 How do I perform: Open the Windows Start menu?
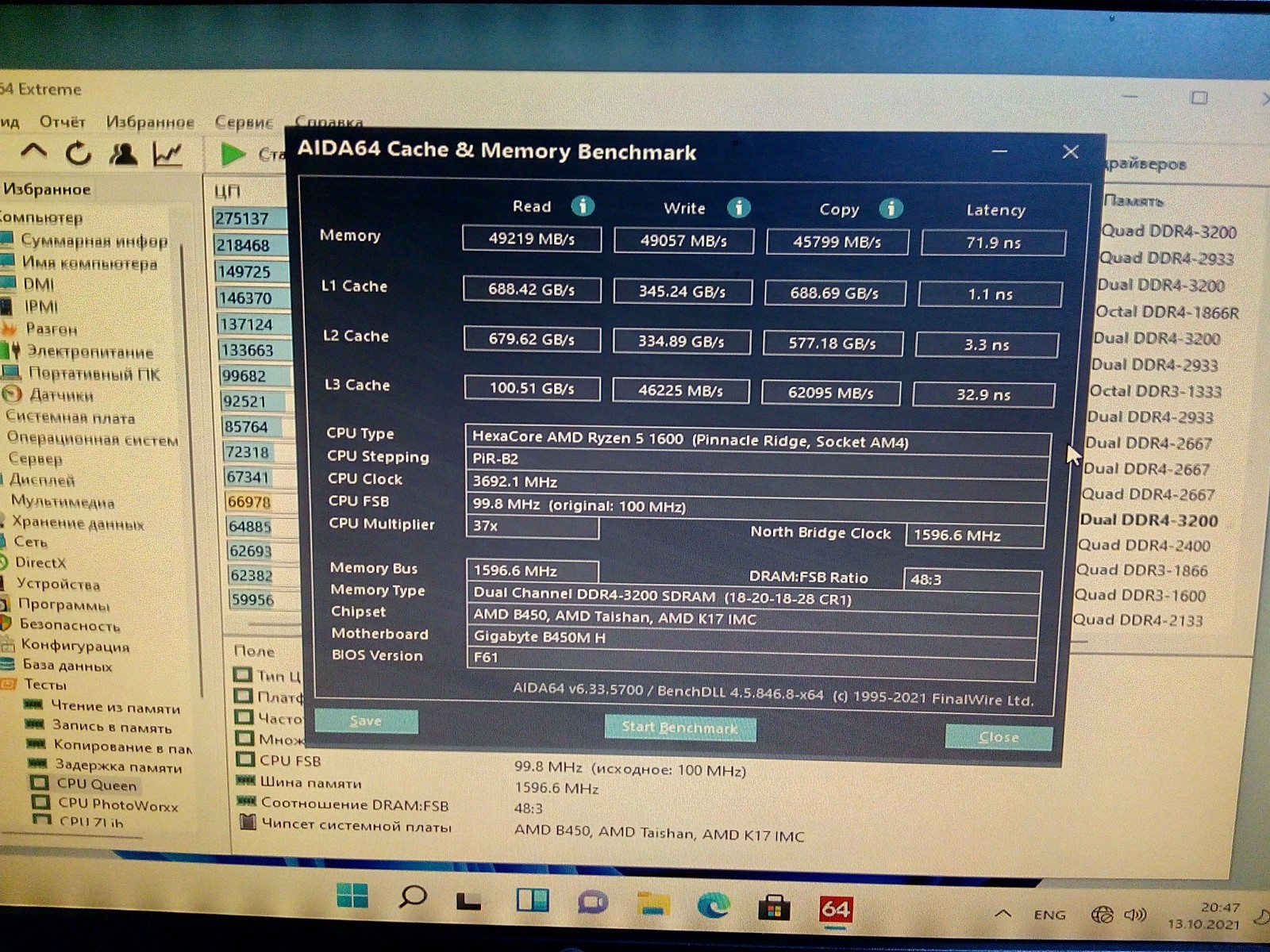point(352,896)
